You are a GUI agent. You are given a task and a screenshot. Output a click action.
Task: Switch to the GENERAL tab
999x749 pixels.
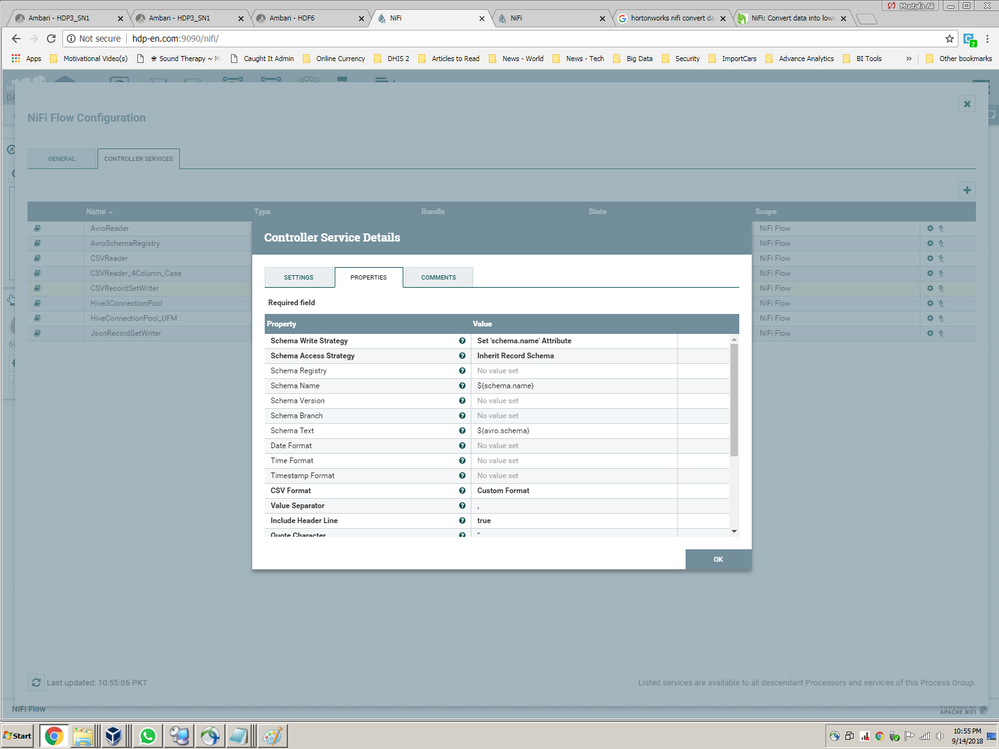tap(62, 158)
